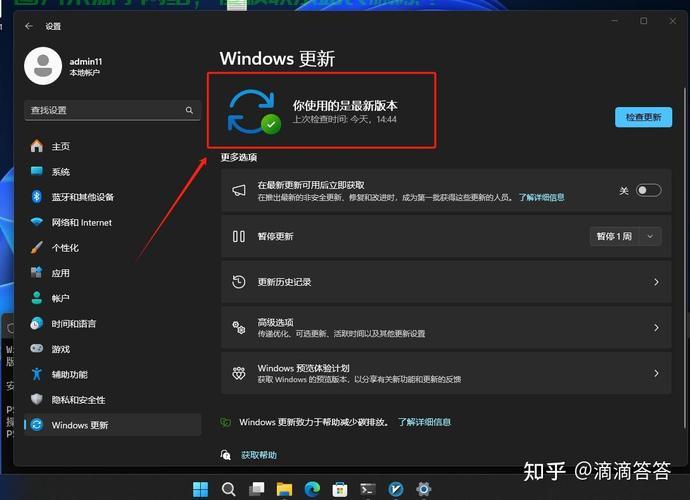The width and height of the screenshot is (690, 500).
Task: Click 暂停 1 周 button
Action: 615,236
